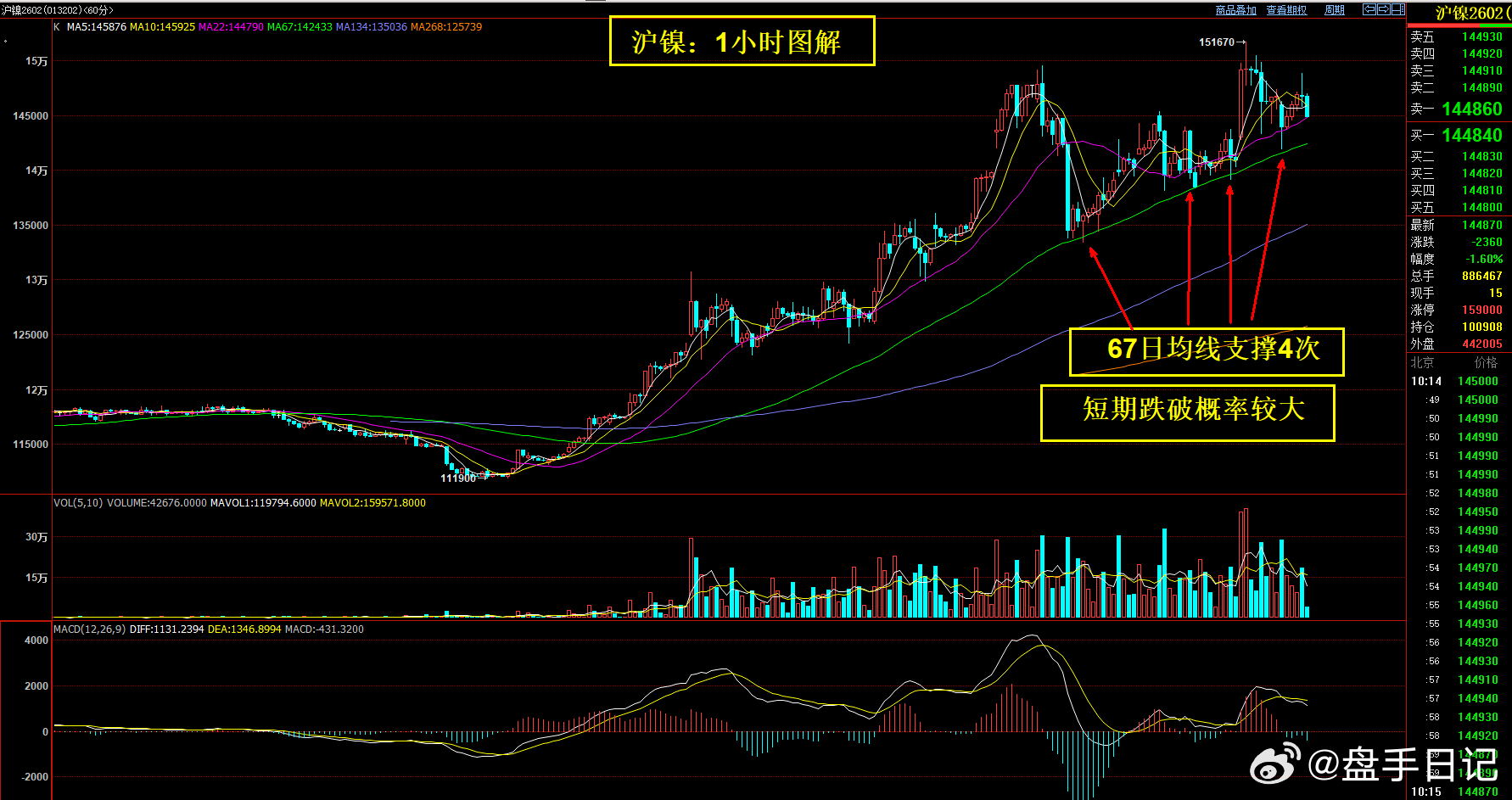Select the MA5:145876 indicator label
This screenshot has height=800, width=1512.
point(97,27)
